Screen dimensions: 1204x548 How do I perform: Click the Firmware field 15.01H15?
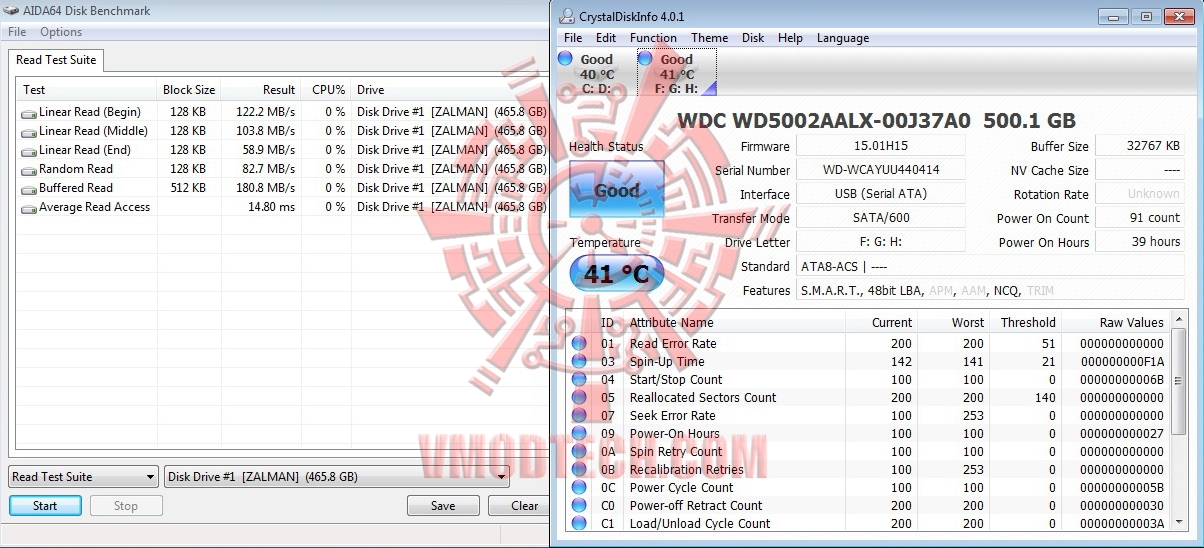coord(880,146)
